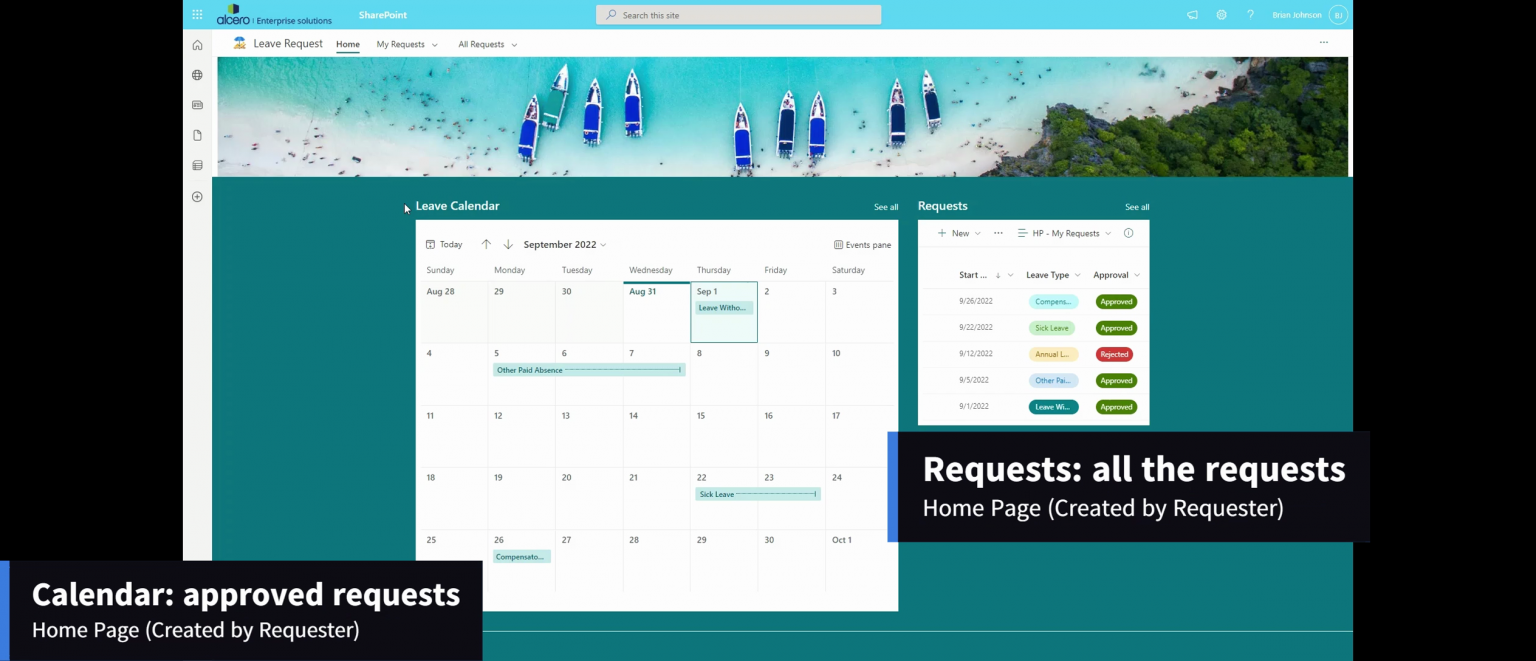
Task: Toggle the Events pane in Leave Calendar
Action: (861, 244)
